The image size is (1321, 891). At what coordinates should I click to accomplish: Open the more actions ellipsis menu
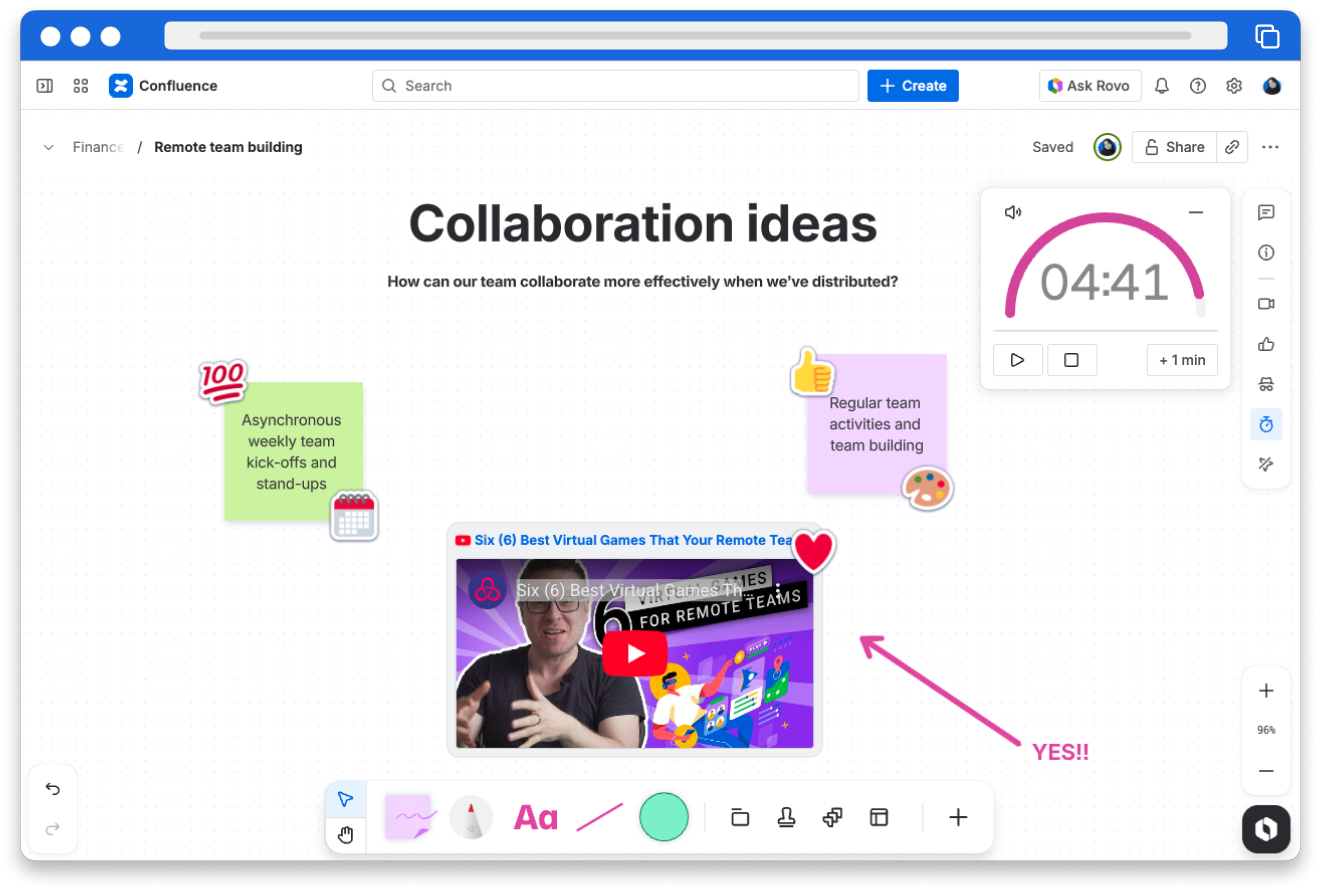point(1270,147)
